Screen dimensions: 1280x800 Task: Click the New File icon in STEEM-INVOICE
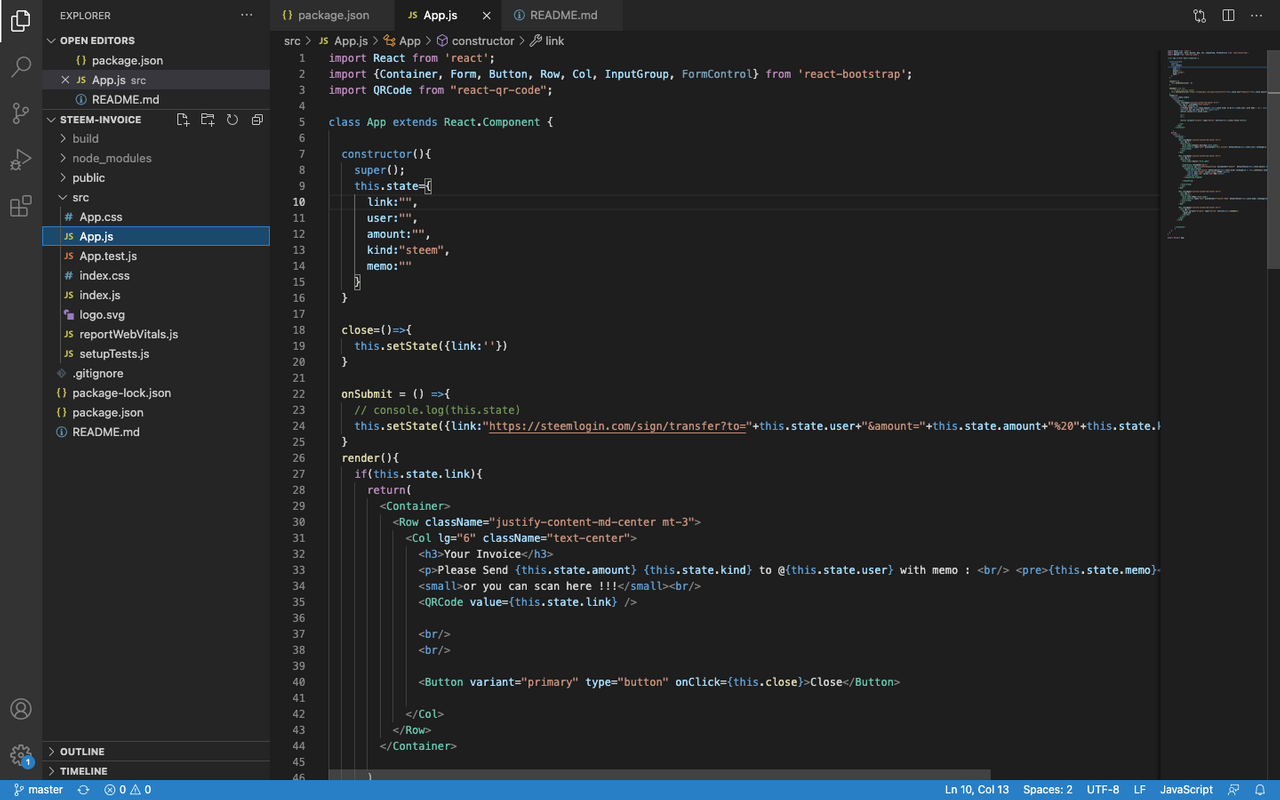click(x=183, y=119)
